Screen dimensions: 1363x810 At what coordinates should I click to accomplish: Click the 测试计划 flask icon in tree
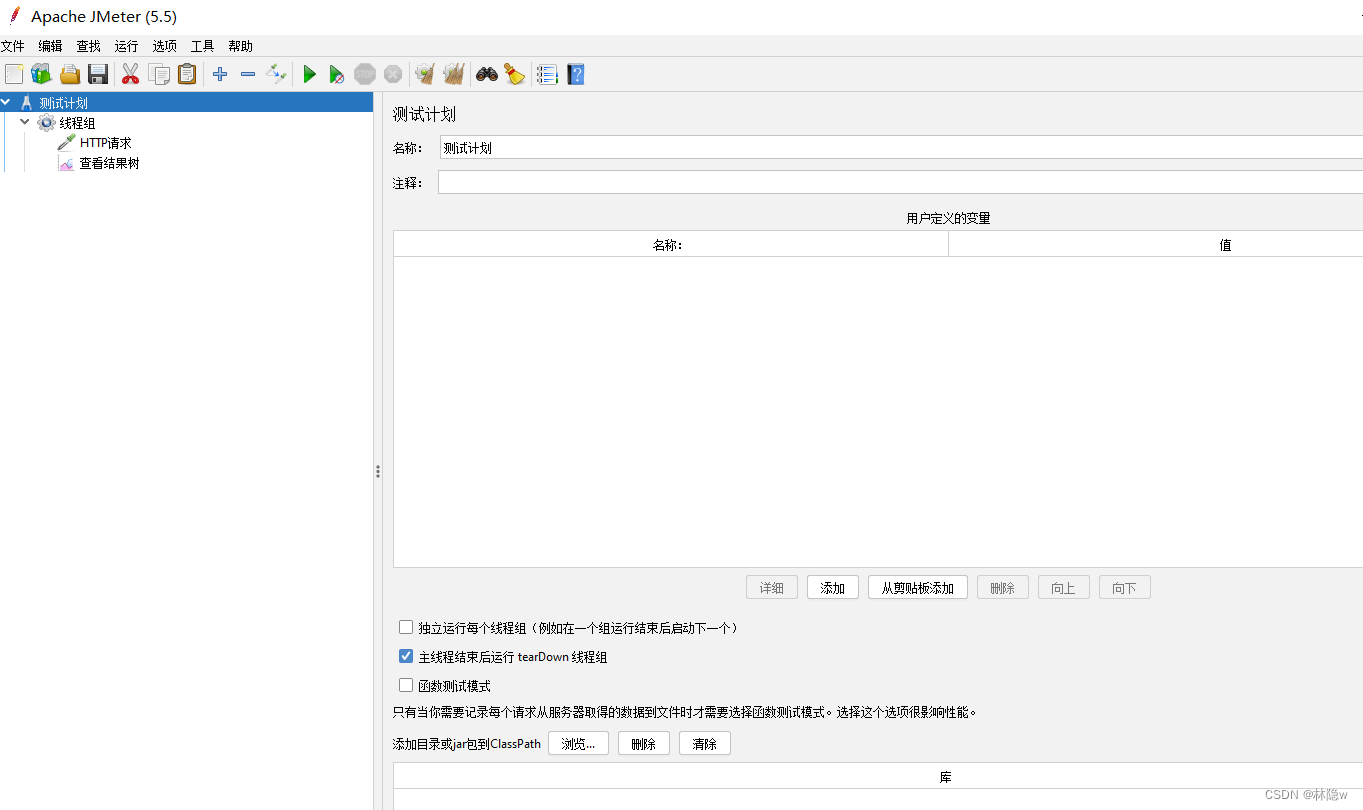pyautogui.click(x=26, y=103)
